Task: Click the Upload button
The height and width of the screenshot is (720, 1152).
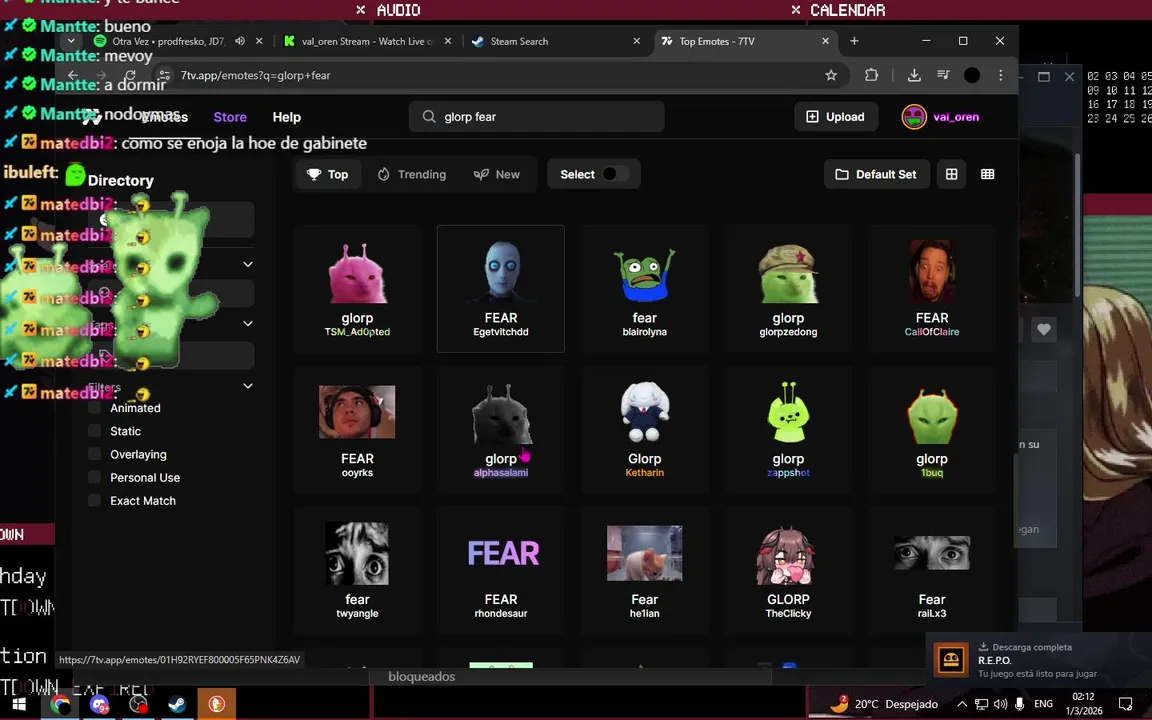Action: (835, 117)
